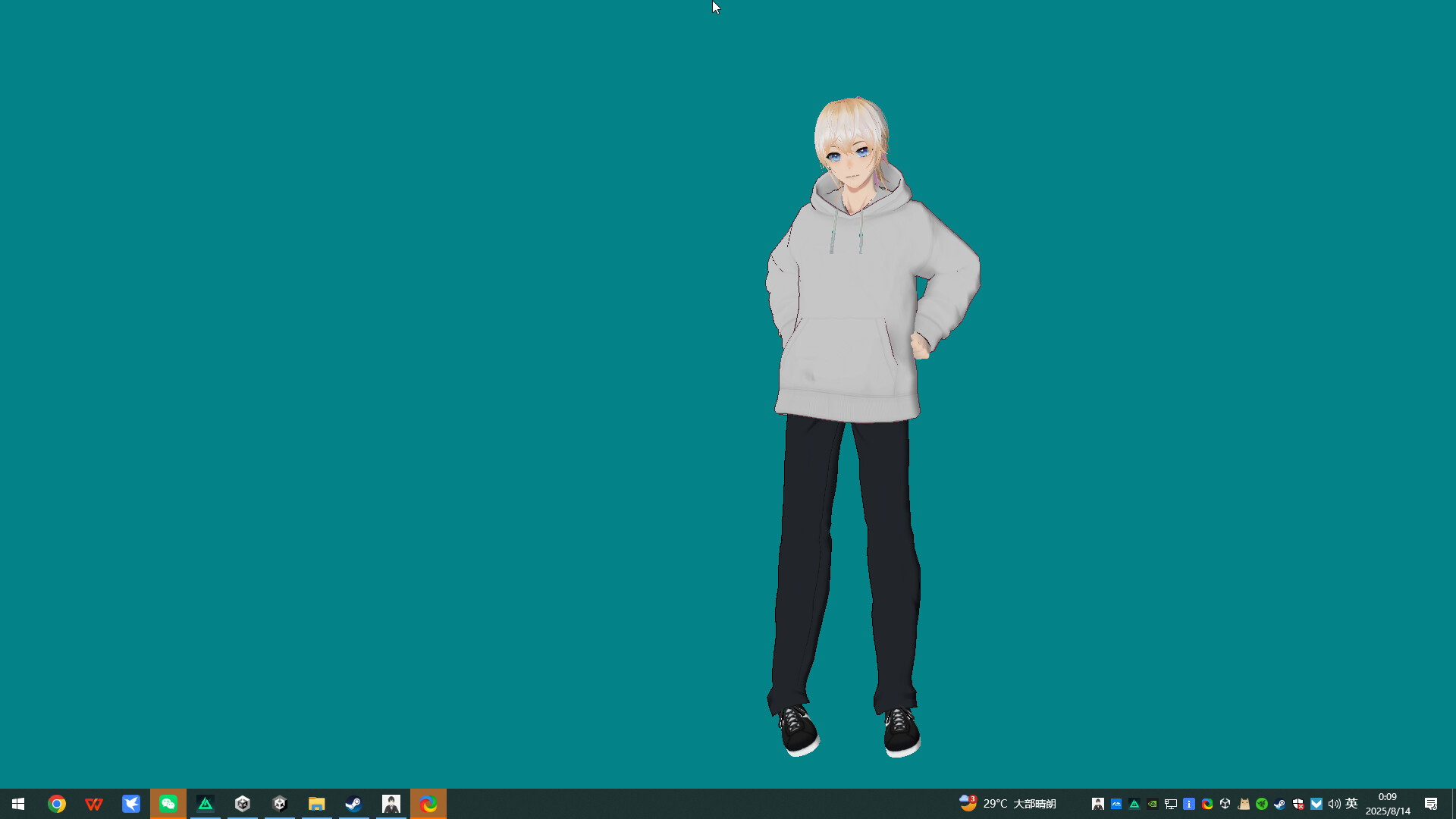Switch input language using the 英 indicator
Screen dimensions: 1456x819
click(x=1352, y=803)
